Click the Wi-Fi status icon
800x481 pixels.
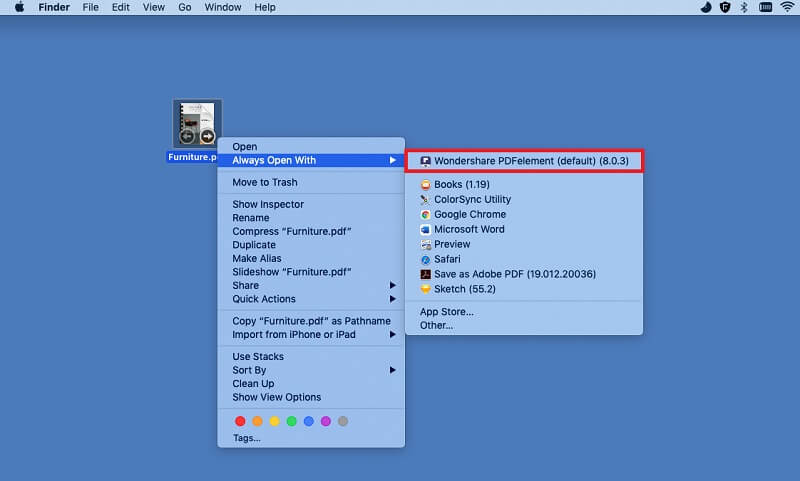tap(788, 7)
